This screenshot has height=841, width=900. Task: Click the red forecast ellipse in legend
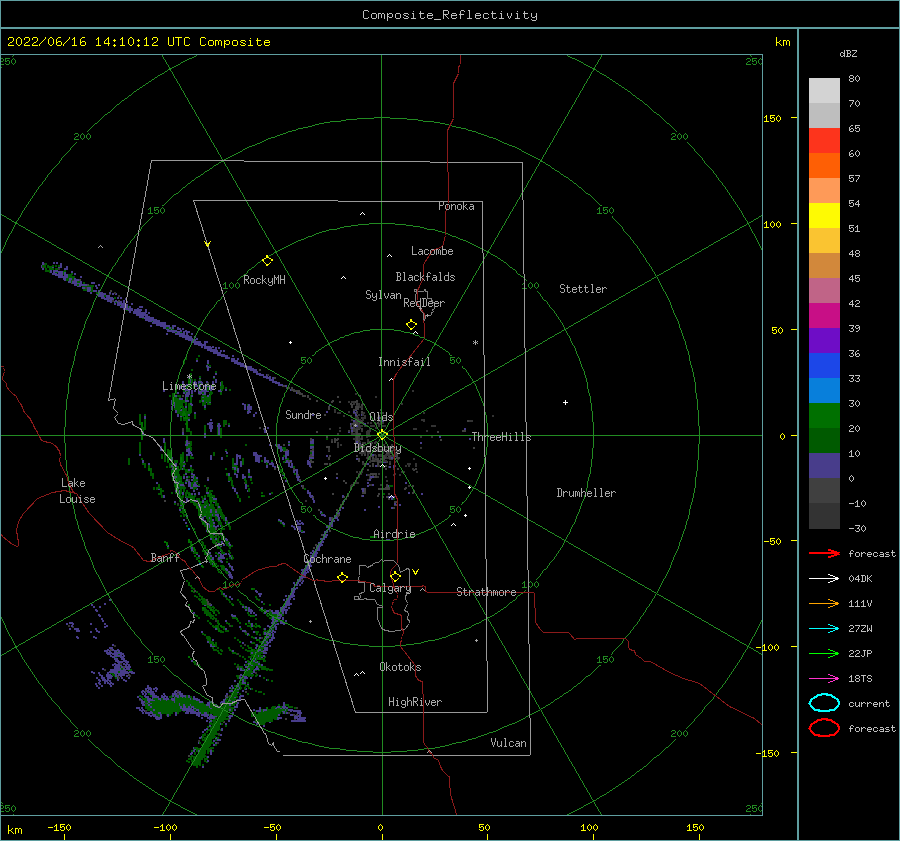click(825, 728)
